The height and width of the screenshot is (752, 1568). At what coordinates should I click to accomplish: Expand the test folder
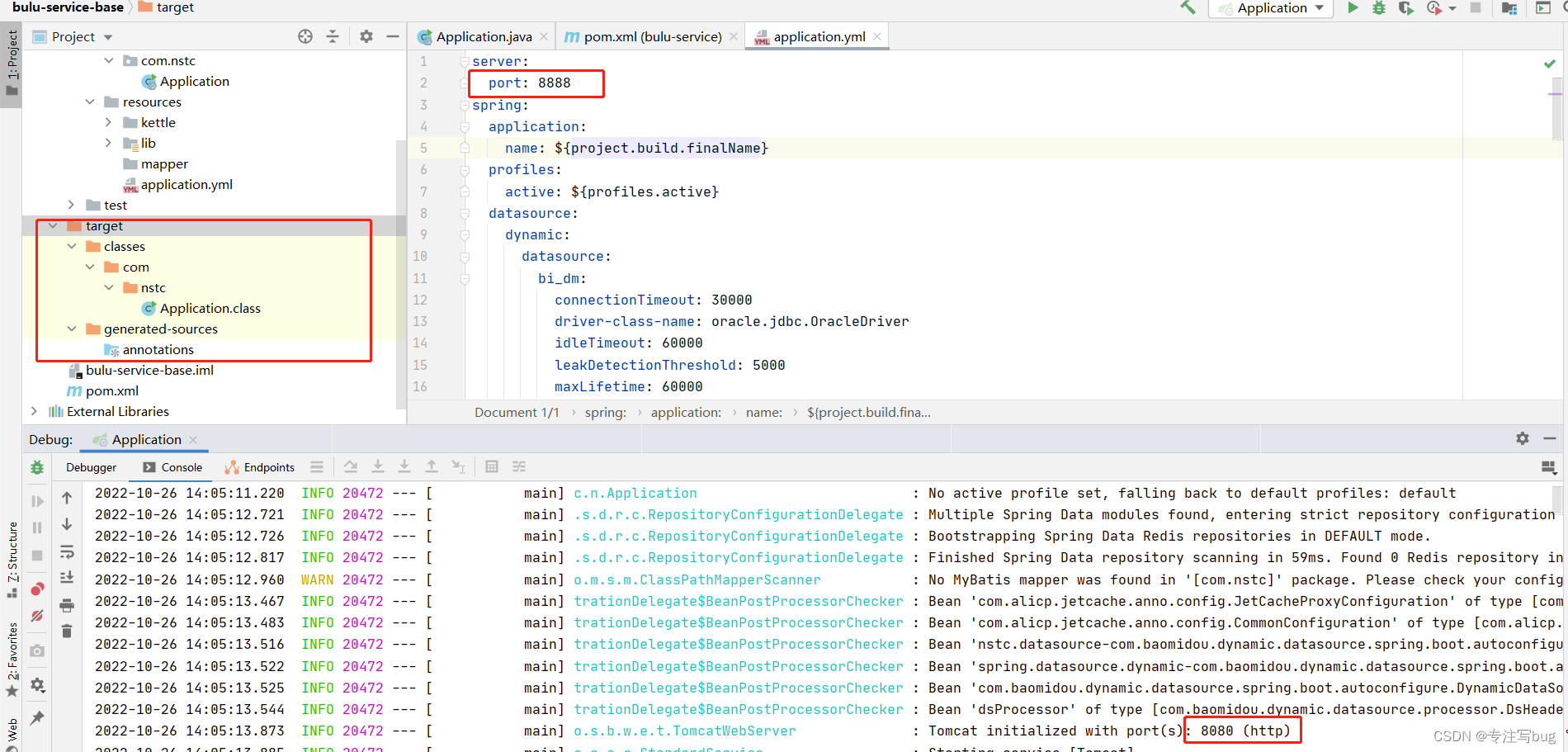click(71, 204)
